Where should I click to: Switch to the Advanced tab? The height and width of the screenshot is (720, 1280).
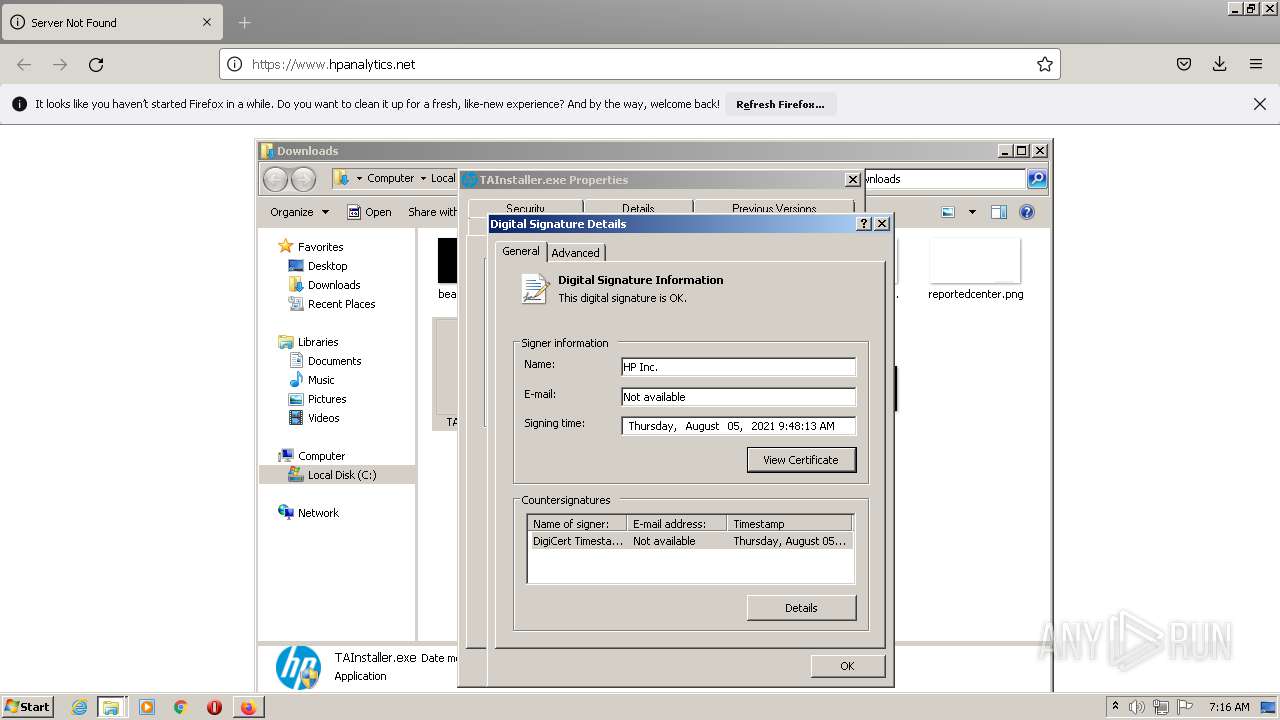tap(575, 253)
